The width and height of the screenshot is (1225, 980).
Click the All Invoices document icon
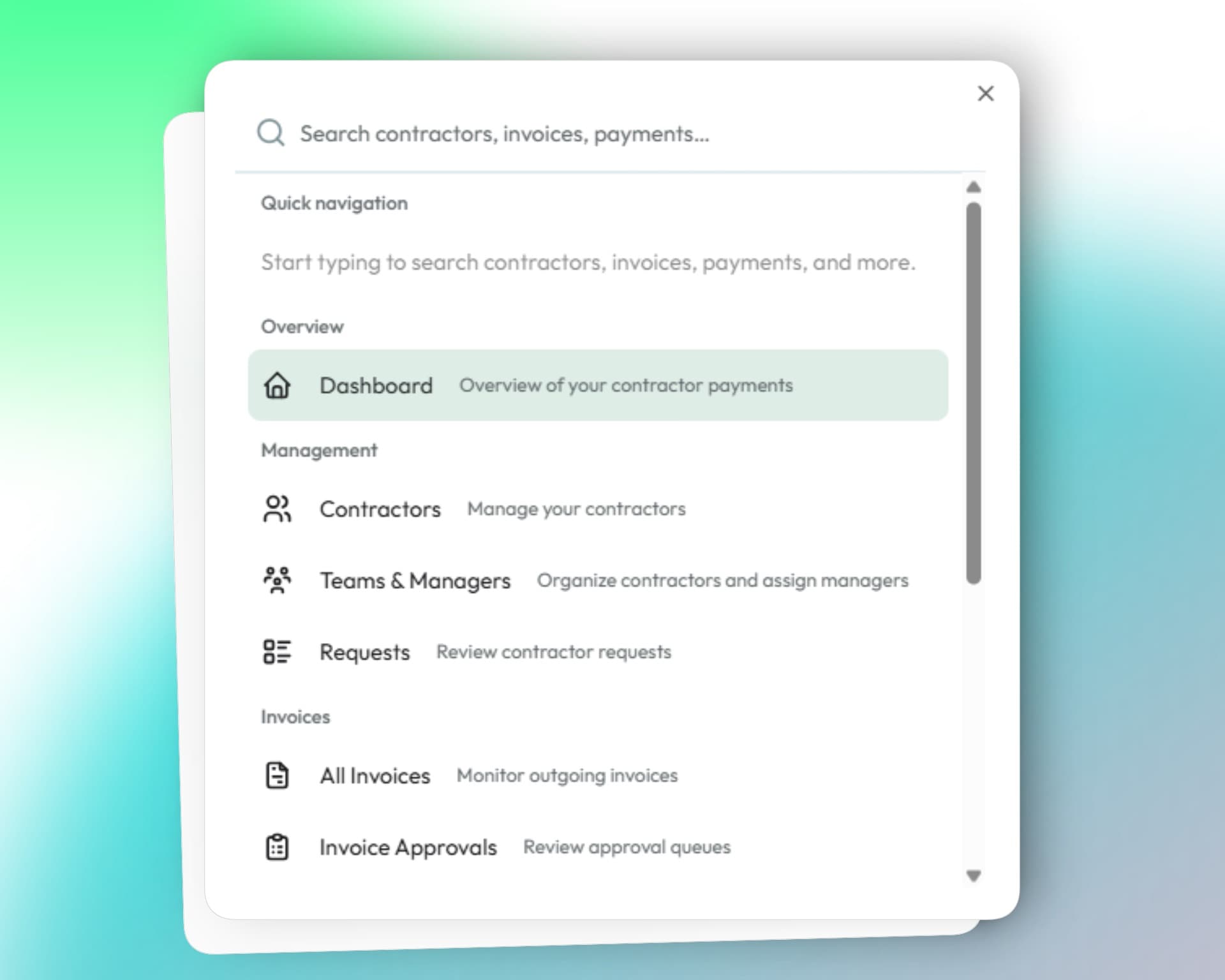[277, 776]
